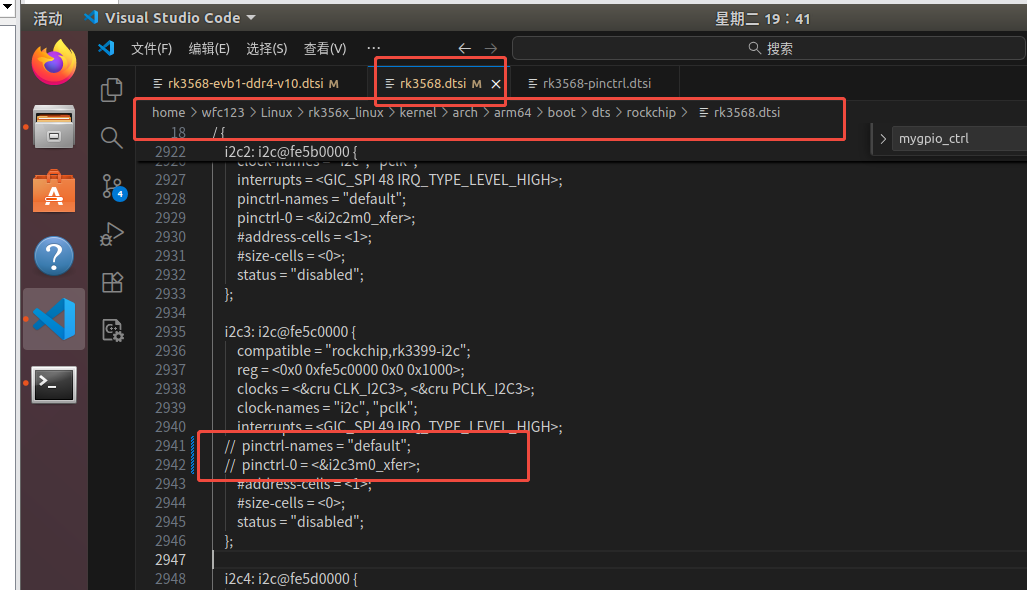Screen dimensions: 1027x590
Task: Open Visual Studio Code app menu dropdown
Action: [x=170, y=18]
